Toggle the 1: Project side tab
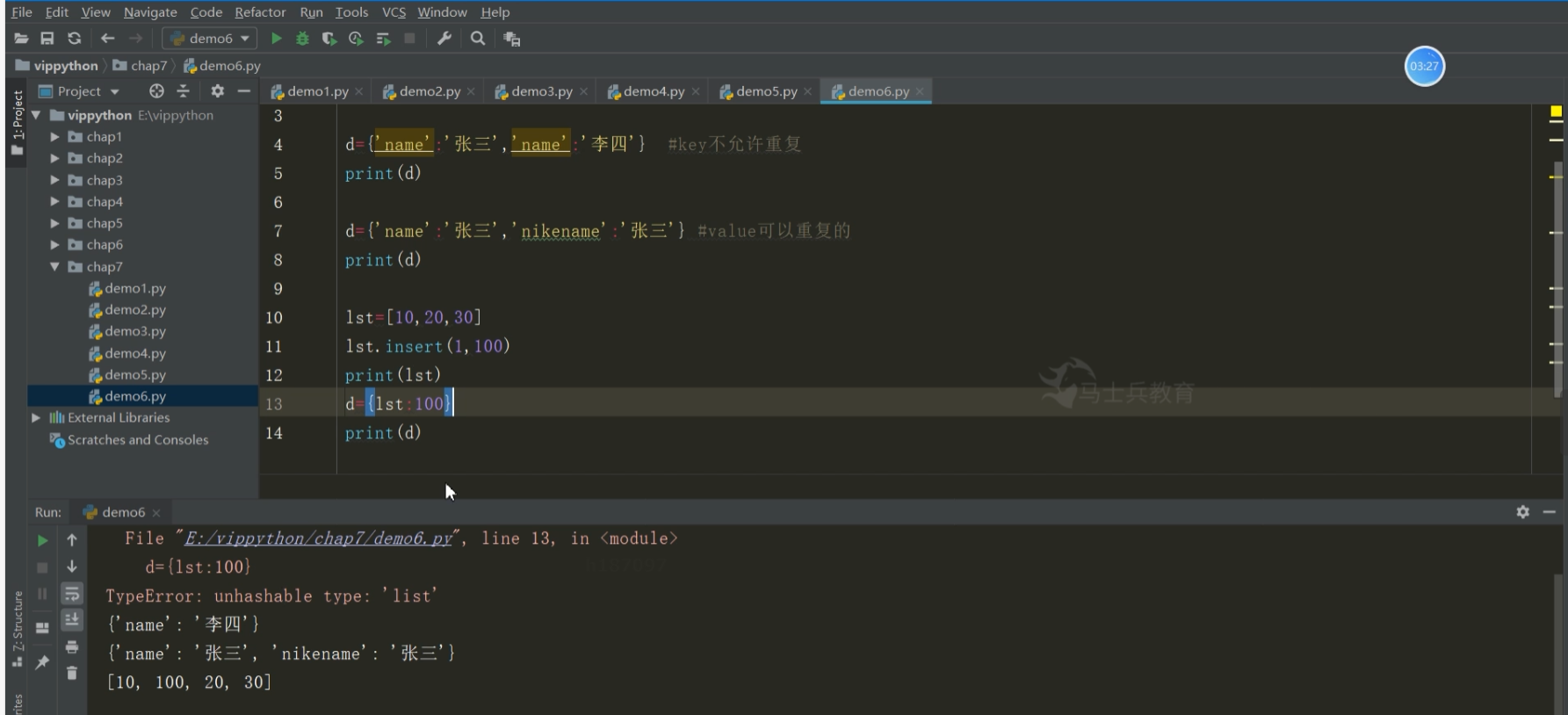The image size is (1568, 715). coord(17,123)
